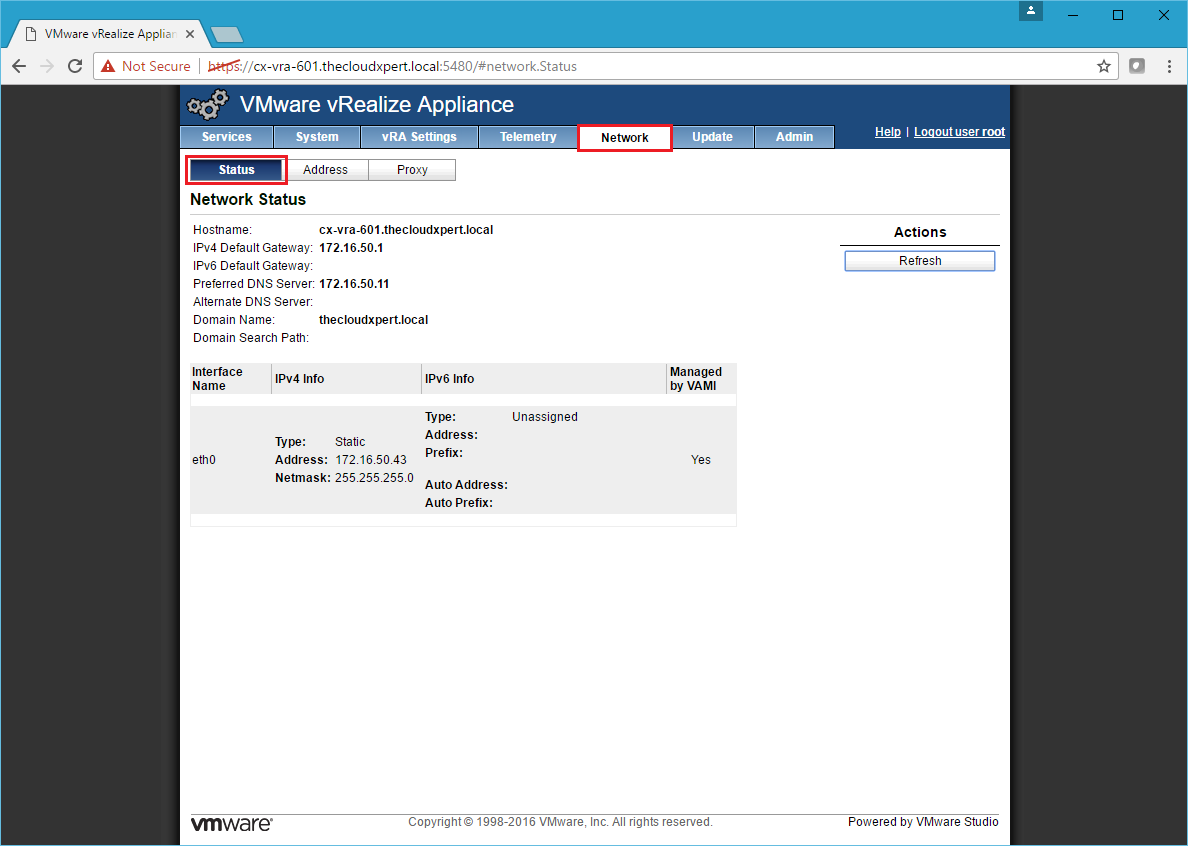Click the browser back arrow

[19, 66]
